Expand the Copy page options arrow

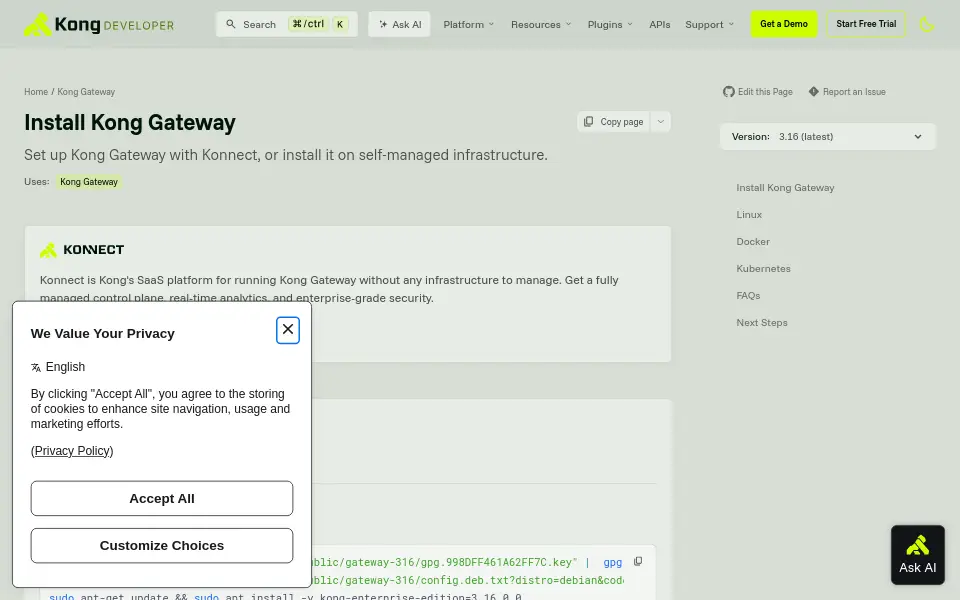pos(661,122)
